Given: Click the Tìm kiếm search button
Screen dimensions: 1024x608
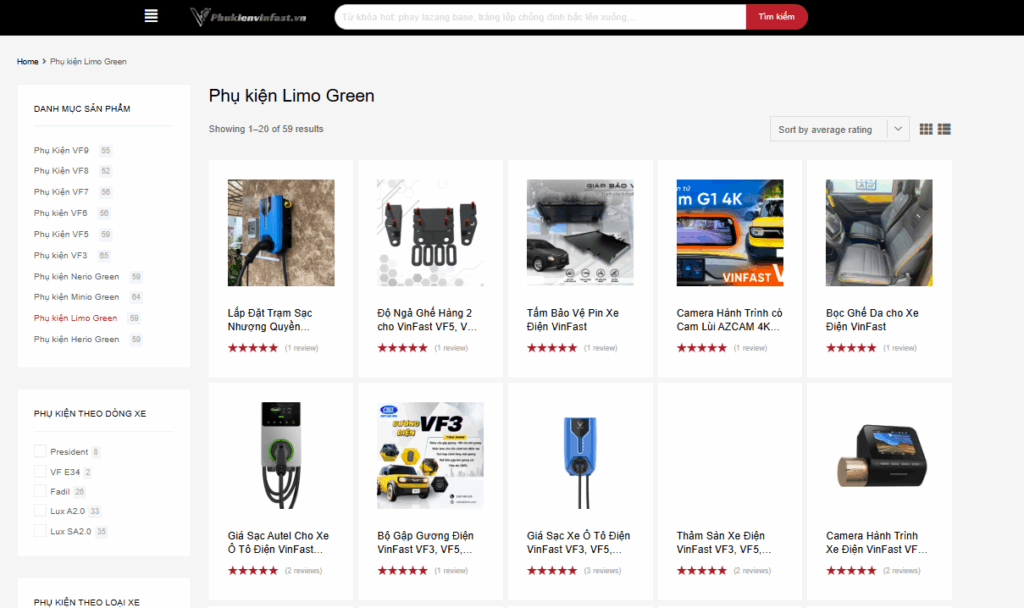Looking at the screenshot, I should [x=776, y=17].
